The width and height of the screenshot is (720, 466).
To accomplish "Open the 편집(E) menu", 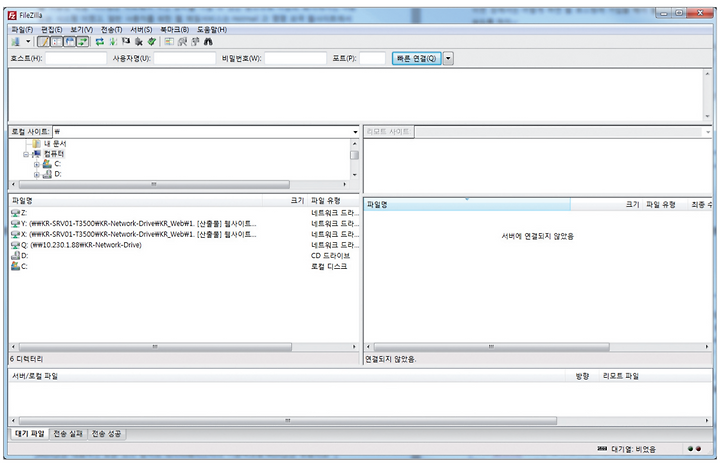I will [x=51, y=29].
